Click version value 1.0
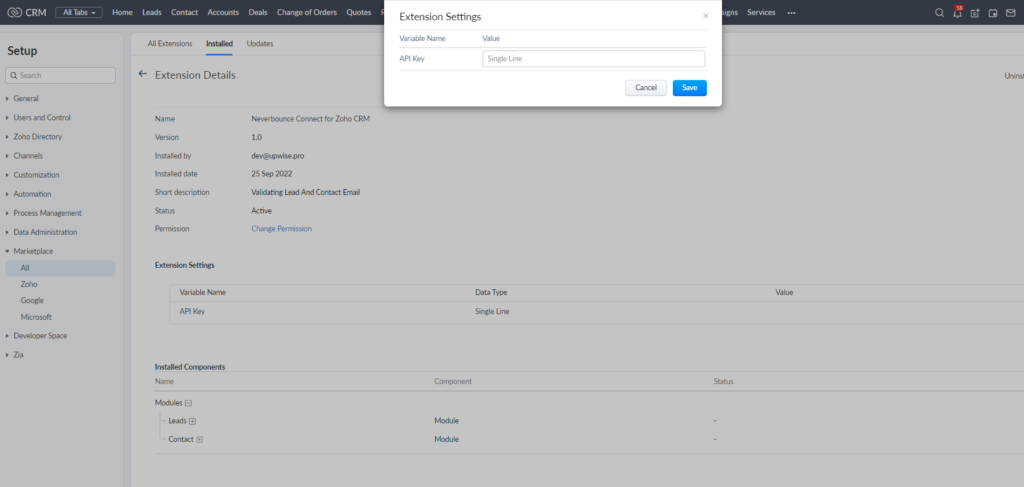Viewport: 1024px width, 487px height. 257,138
